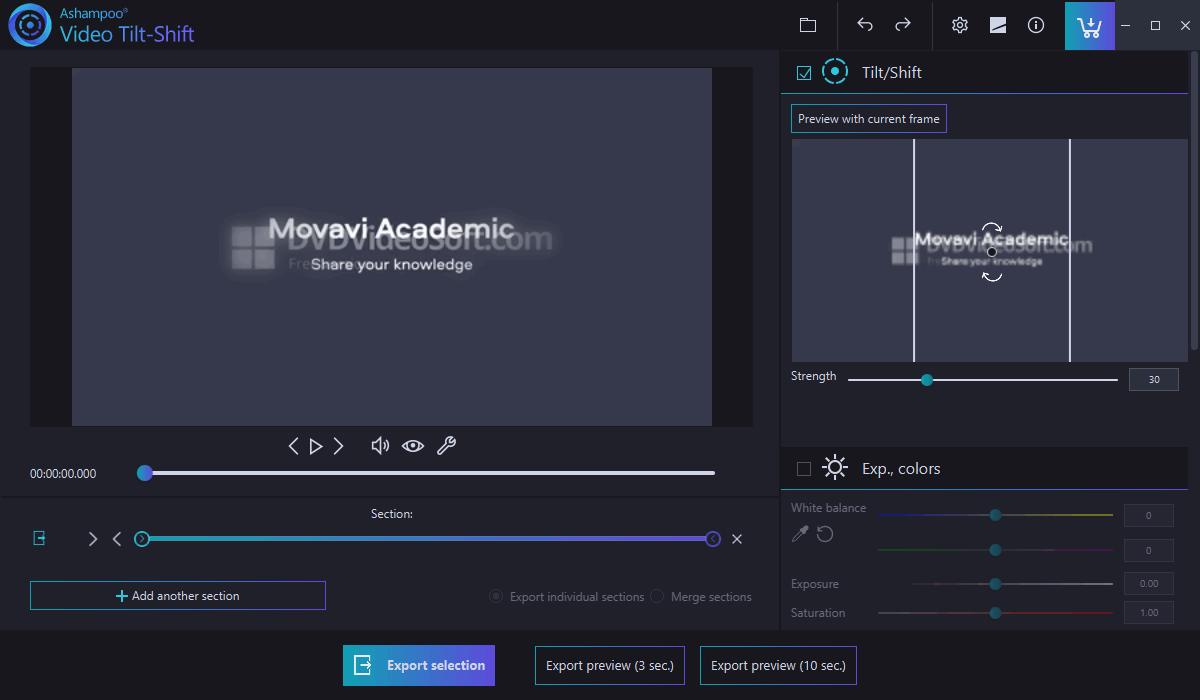Click Preview with current frame button
The width and height of the screenshot is (1200, 700).
[868, 118]
